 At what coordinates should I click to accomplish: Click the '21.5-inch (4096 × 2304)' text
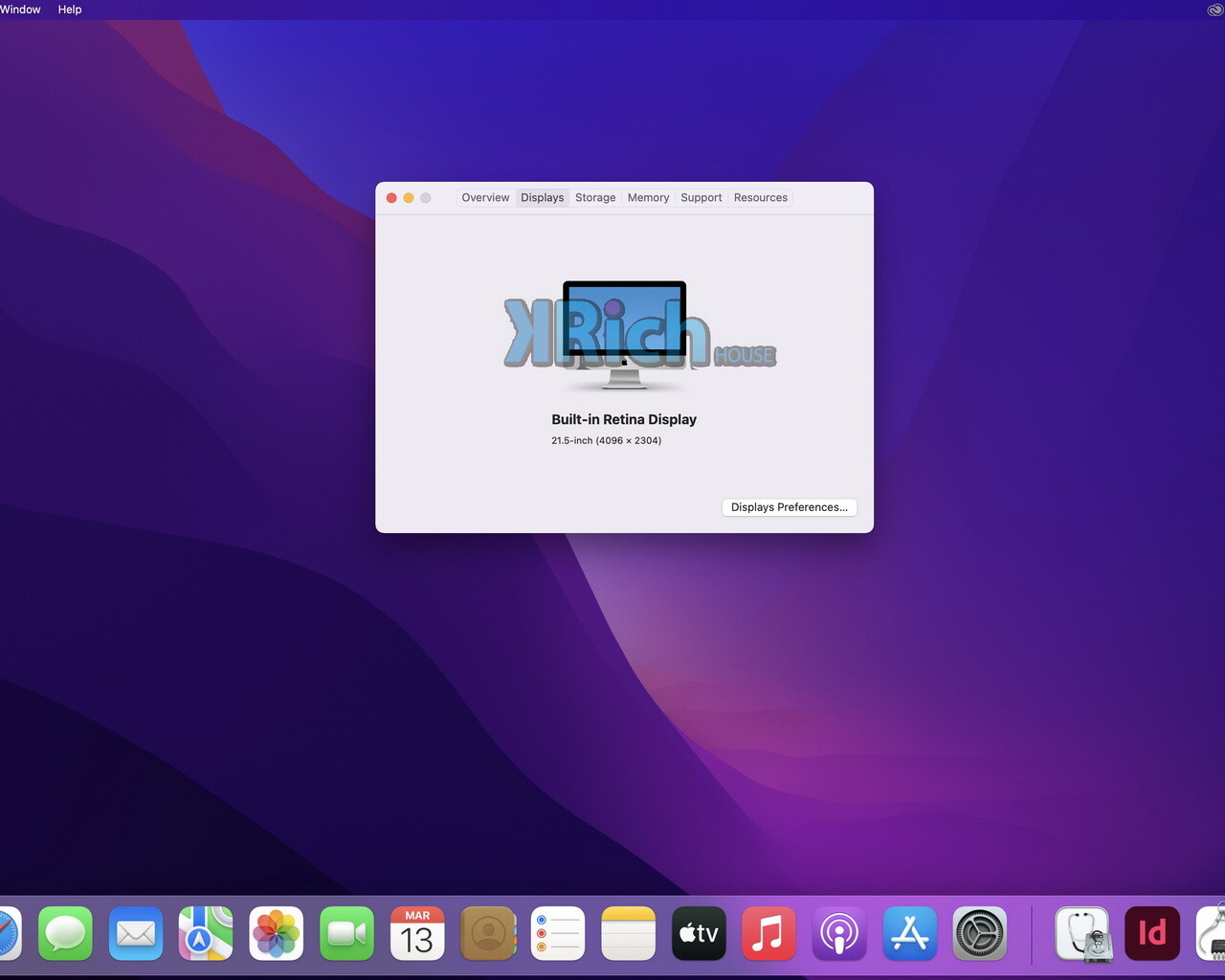(x=607, y=440)
